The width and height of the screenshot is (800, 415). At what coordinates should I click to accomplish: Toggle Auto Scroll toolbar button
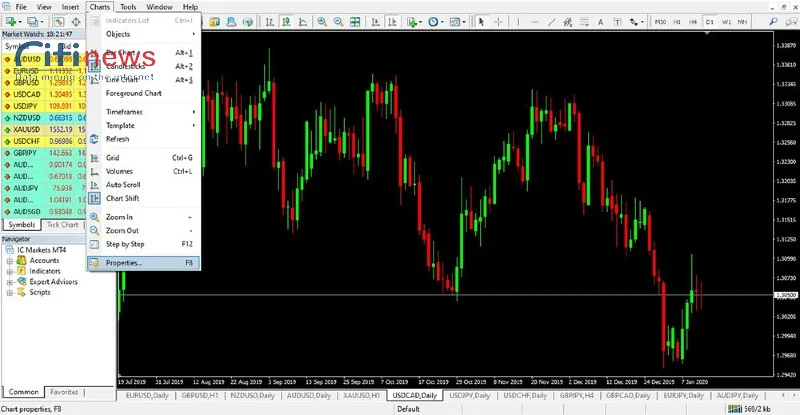tap(376, 21)
